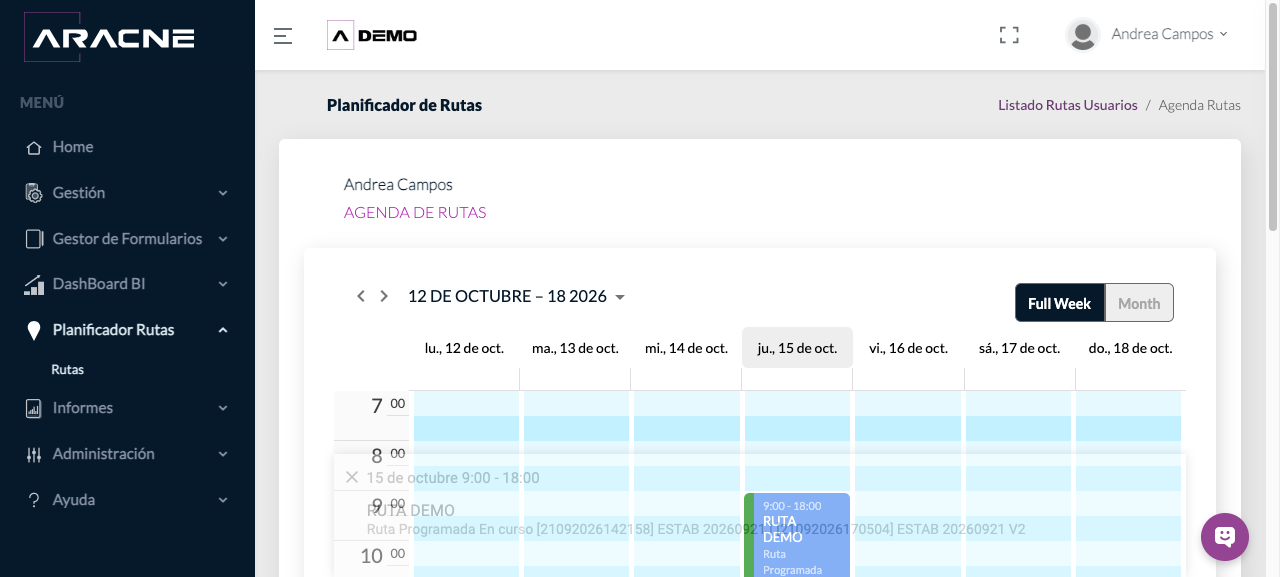
Task: Open the RUTA DEMO calendar event
Action: point(797,535)
